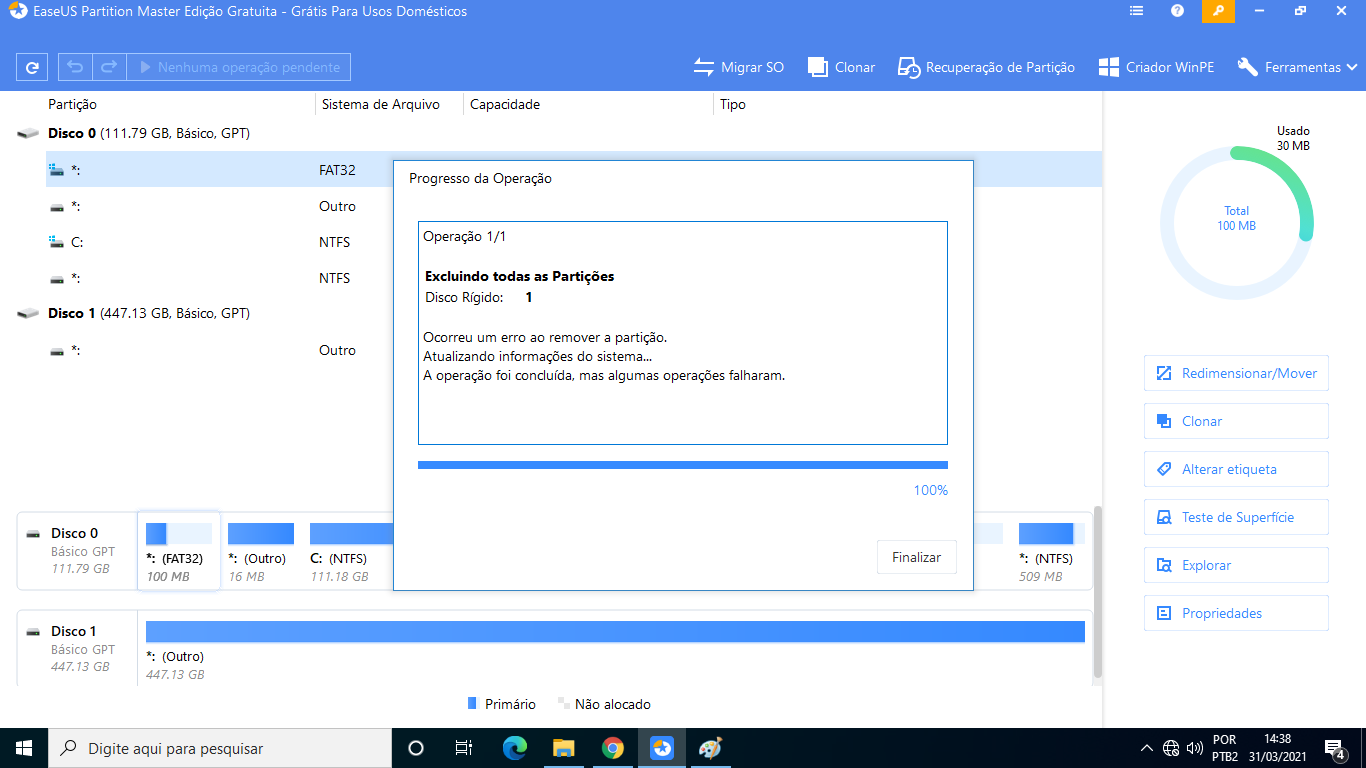Select the 100 MB FAT32 block in disk map
Viewport: 1366px width, 768px height.
tap(178, 551)
